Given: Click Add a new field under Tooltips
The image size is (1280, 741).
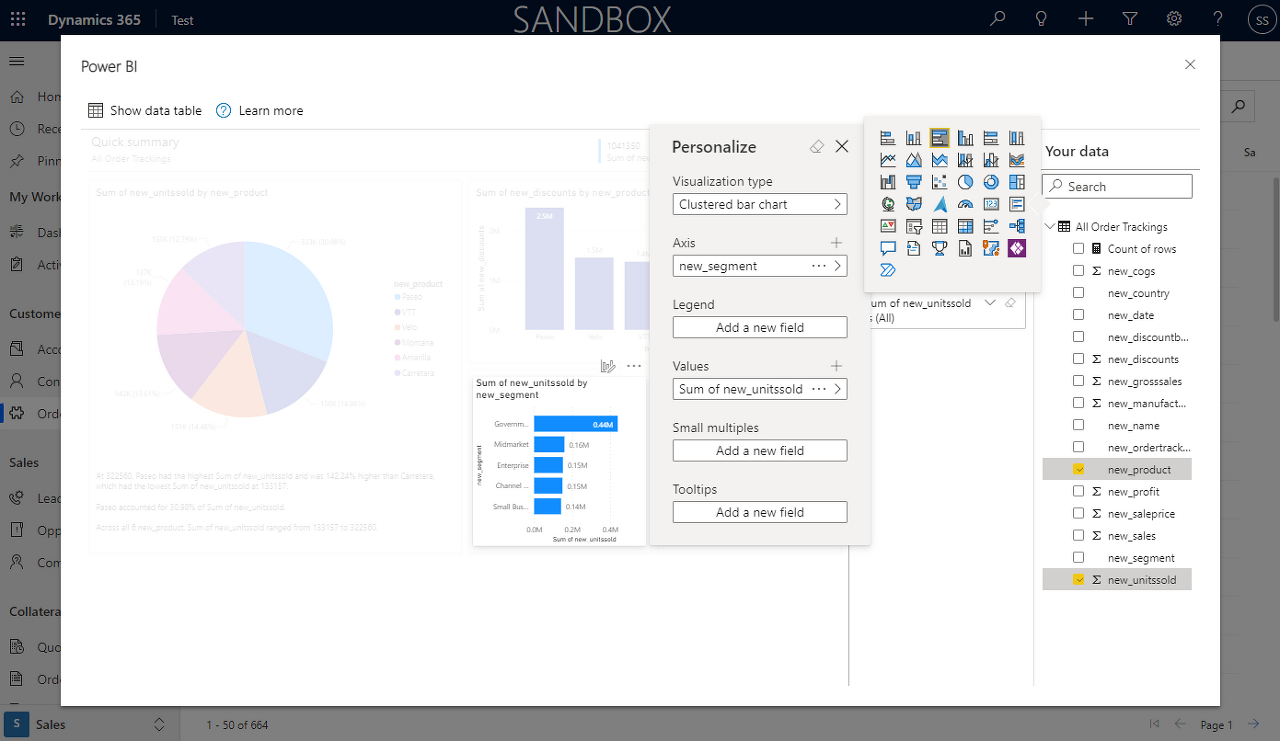Looking at the screenshot, I should pyautogui.click(x=760, y=512).
